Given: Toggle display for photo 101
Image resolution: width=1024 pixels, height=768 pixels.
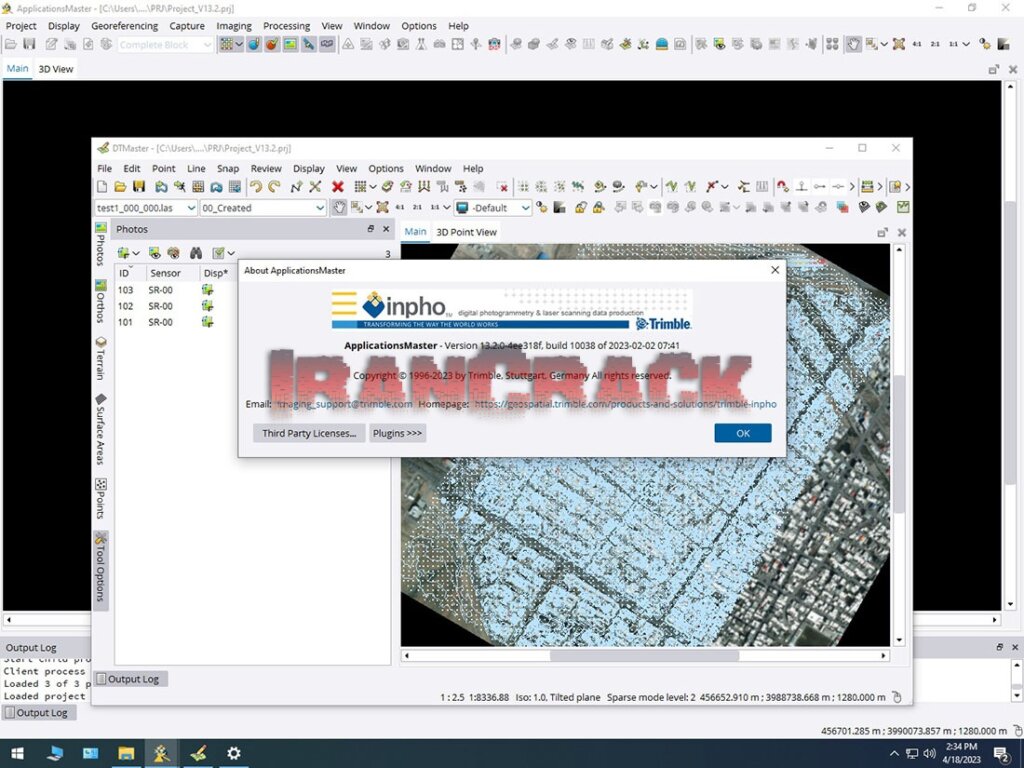Looking at the screenshot, I should click(x=210, y=322).
